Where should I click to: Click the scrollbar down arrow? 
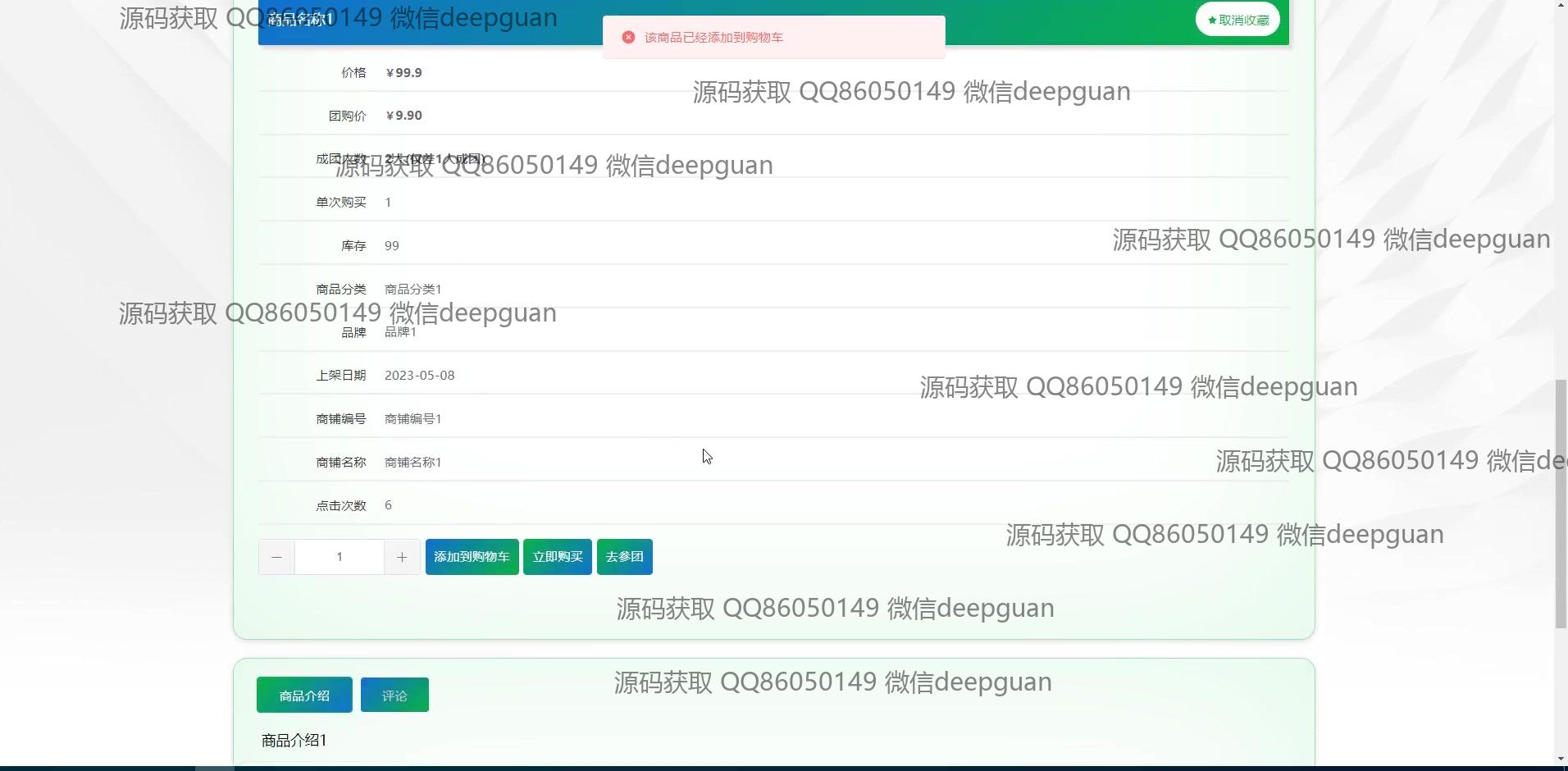[1560, 759]
